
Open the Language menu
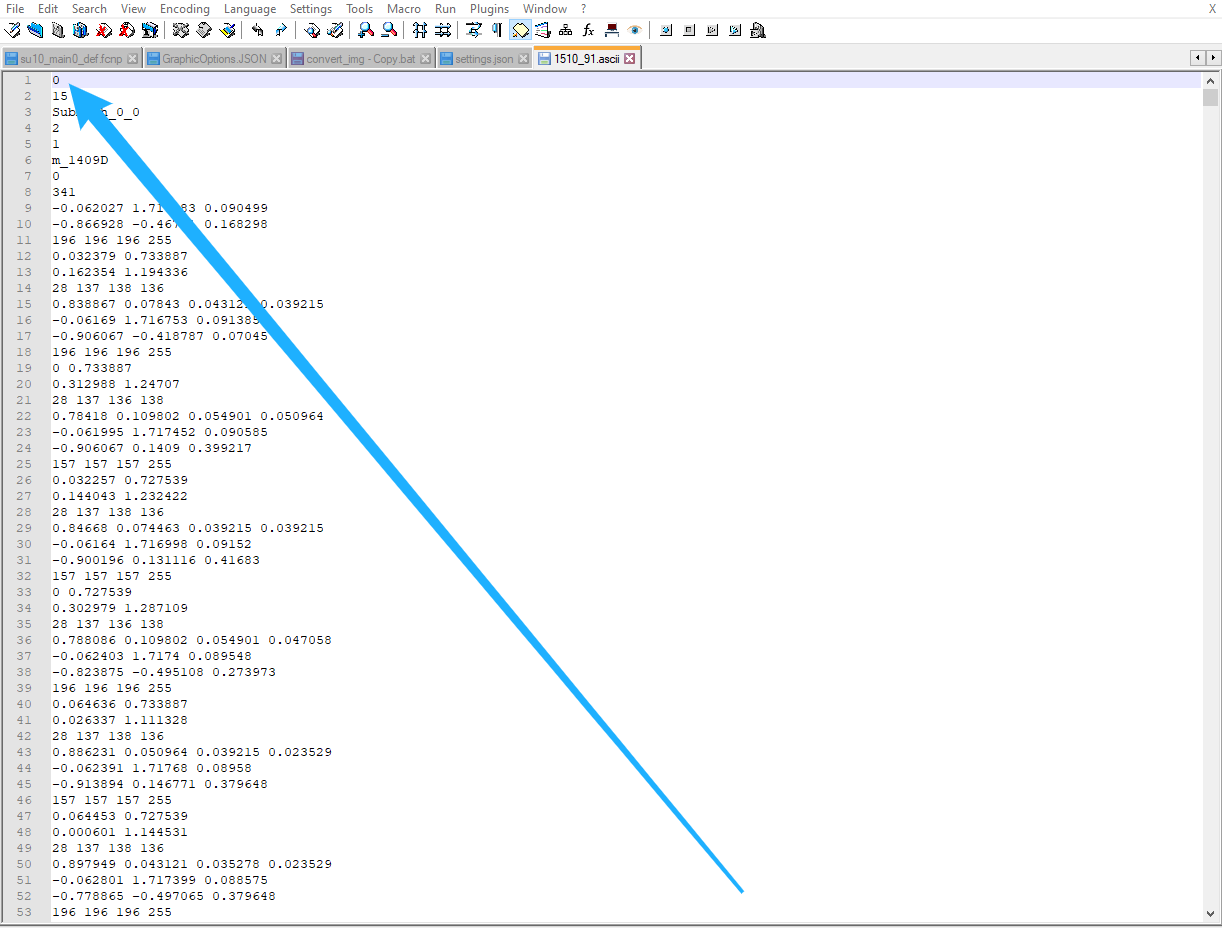coord(250,9)
